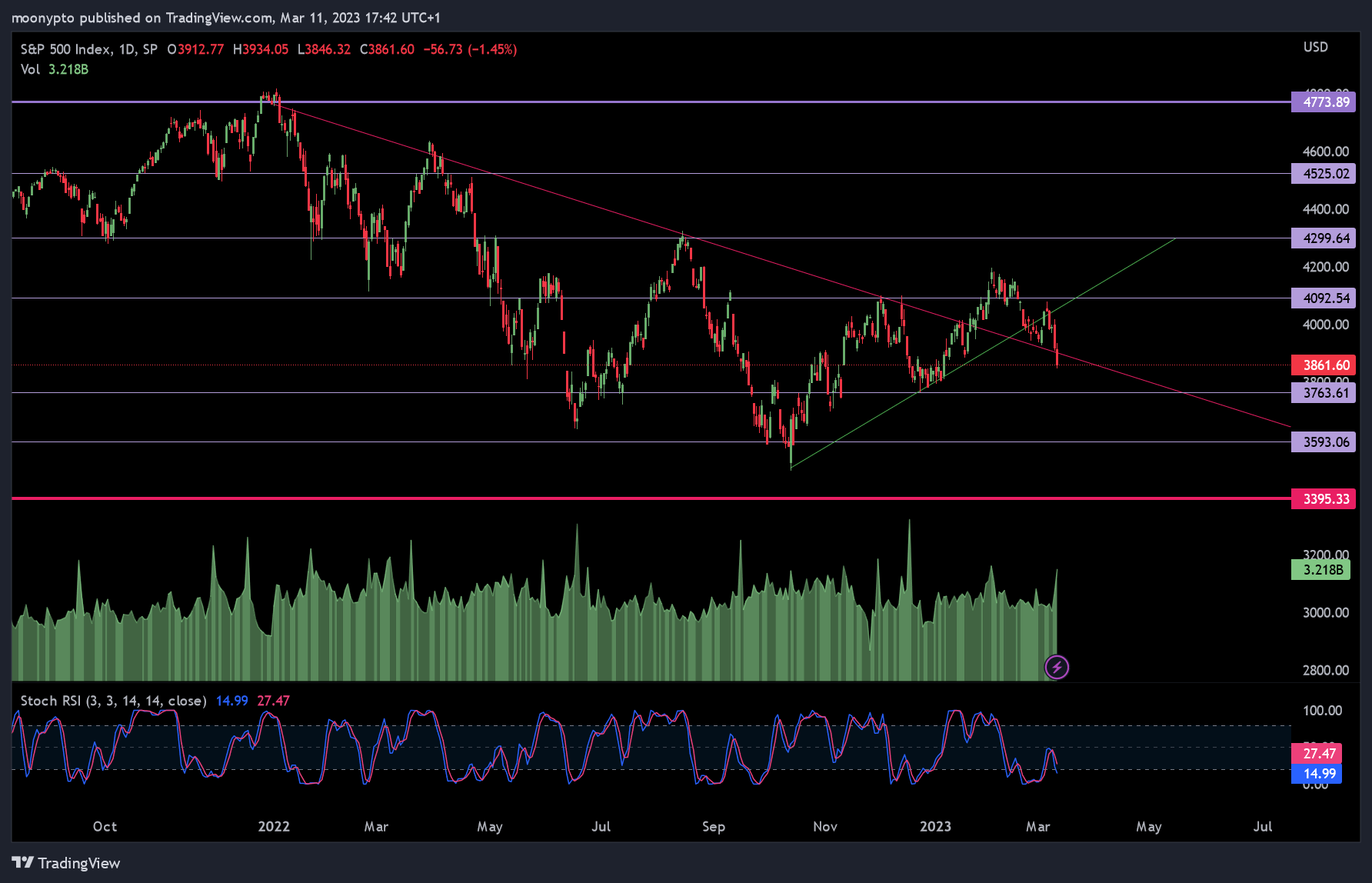
Task: Select the 3763.61 price level label
Action: pyautogui.click(x=1324, y=393)
